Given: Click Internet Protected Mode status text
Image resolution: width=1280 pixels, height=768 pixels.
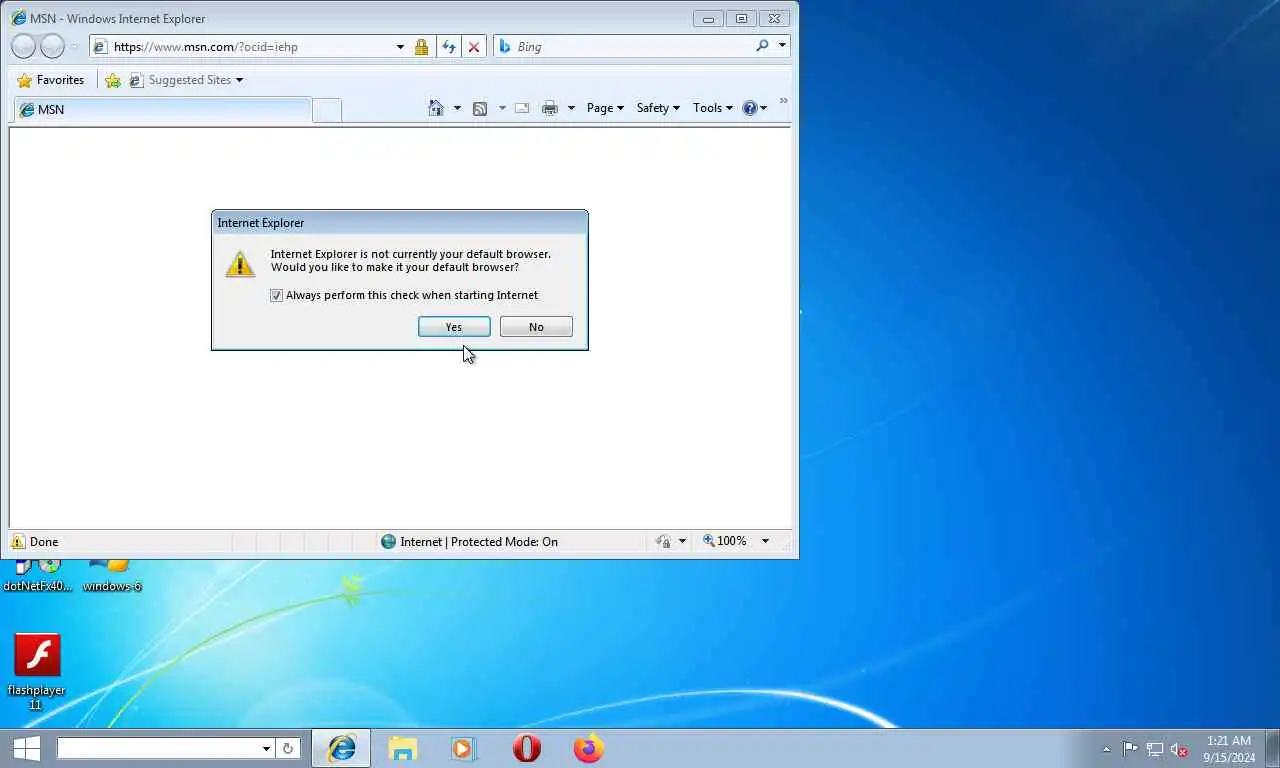Looking at the screenshot, I should click(479, 542).
